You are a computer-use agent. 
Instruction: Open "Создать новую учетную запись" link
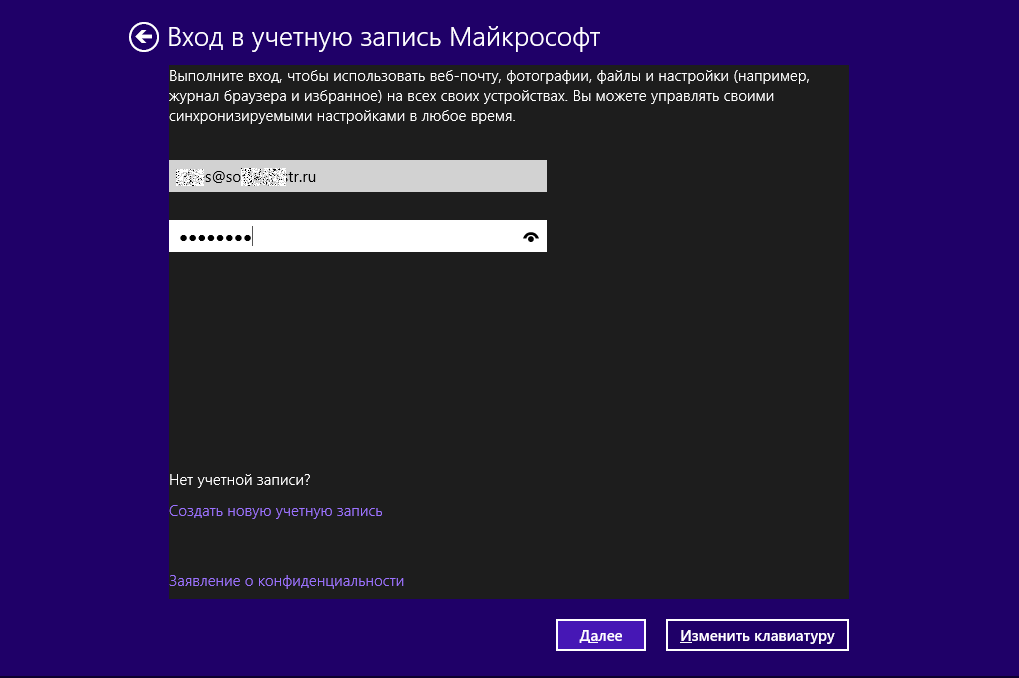[x=276, y=511]
